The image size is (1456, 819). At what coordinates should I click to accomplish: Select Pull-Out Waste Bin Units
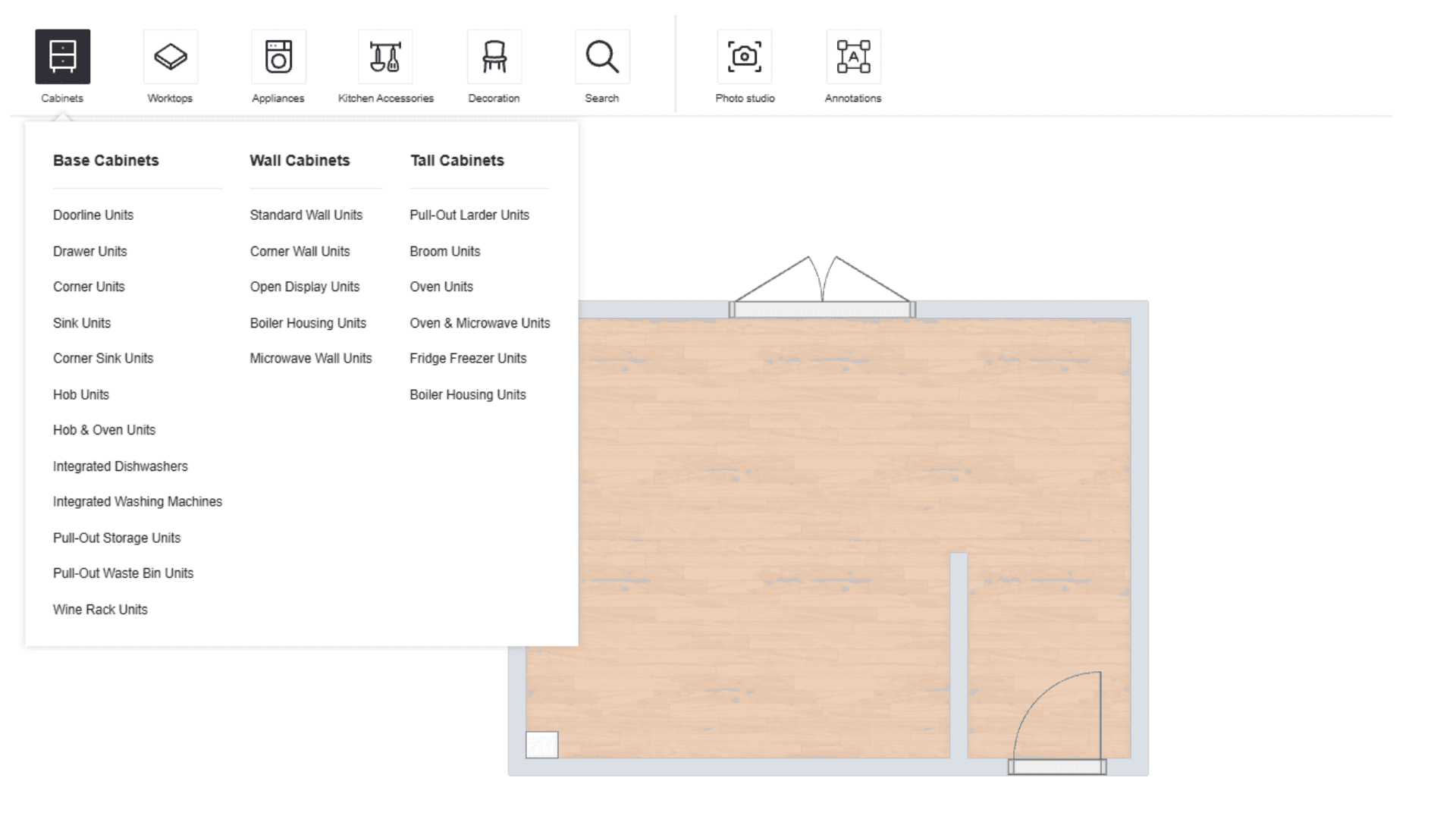pyautogui.click(x=123, y=573)
